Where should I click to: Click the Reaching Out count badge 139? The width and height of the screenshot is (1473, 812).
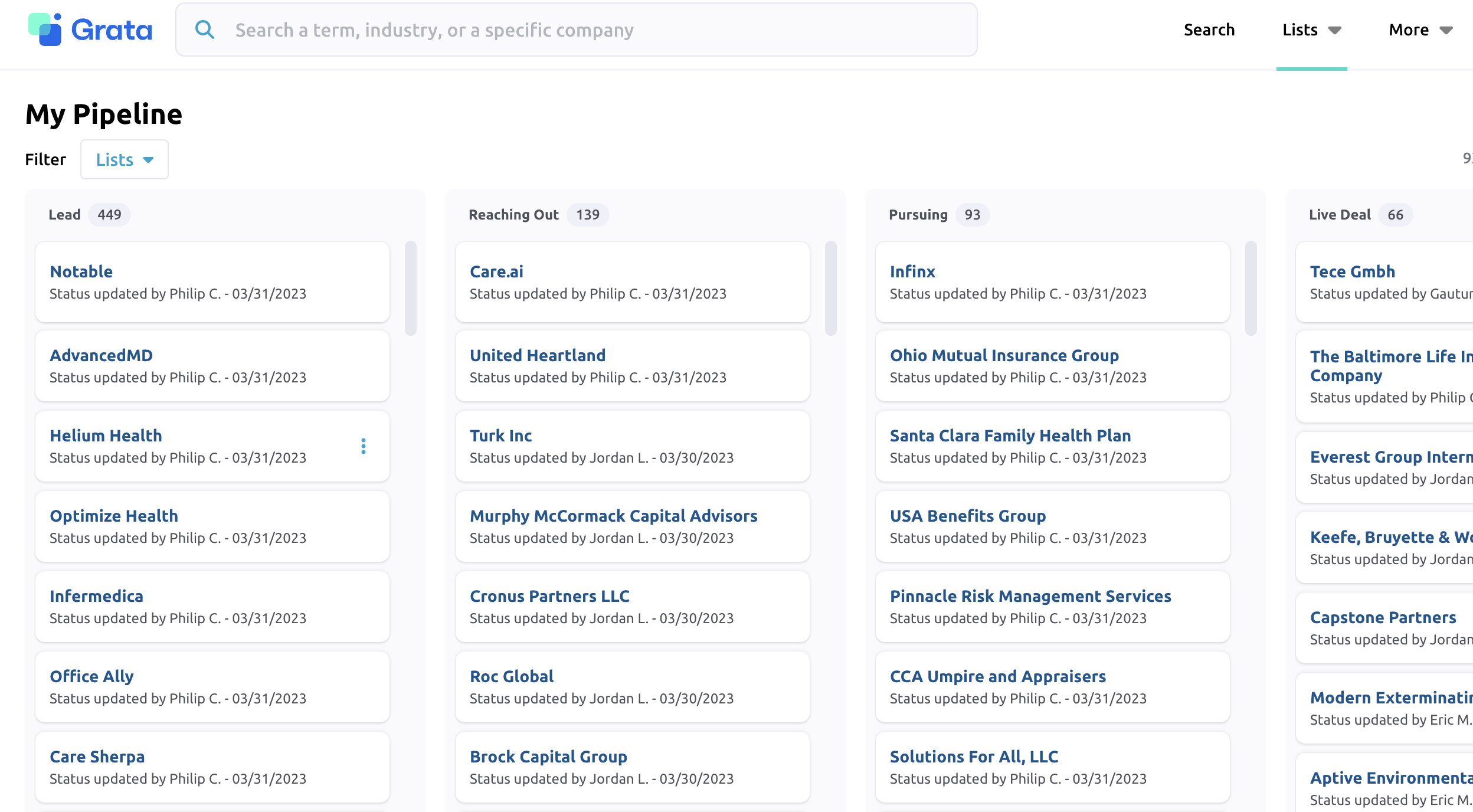588,215
